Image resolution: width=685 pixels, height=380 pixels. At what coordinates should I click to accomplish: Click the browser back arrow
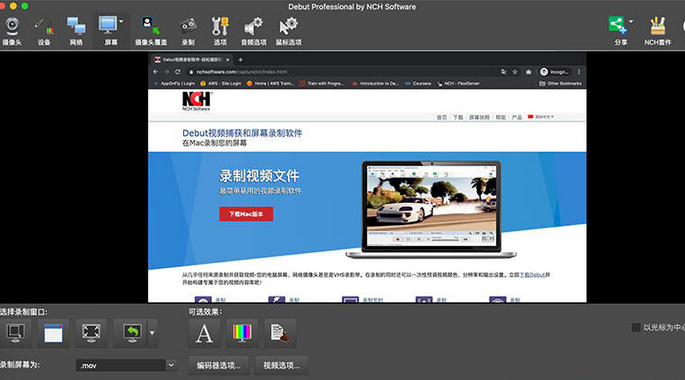(x=156, y=72)
